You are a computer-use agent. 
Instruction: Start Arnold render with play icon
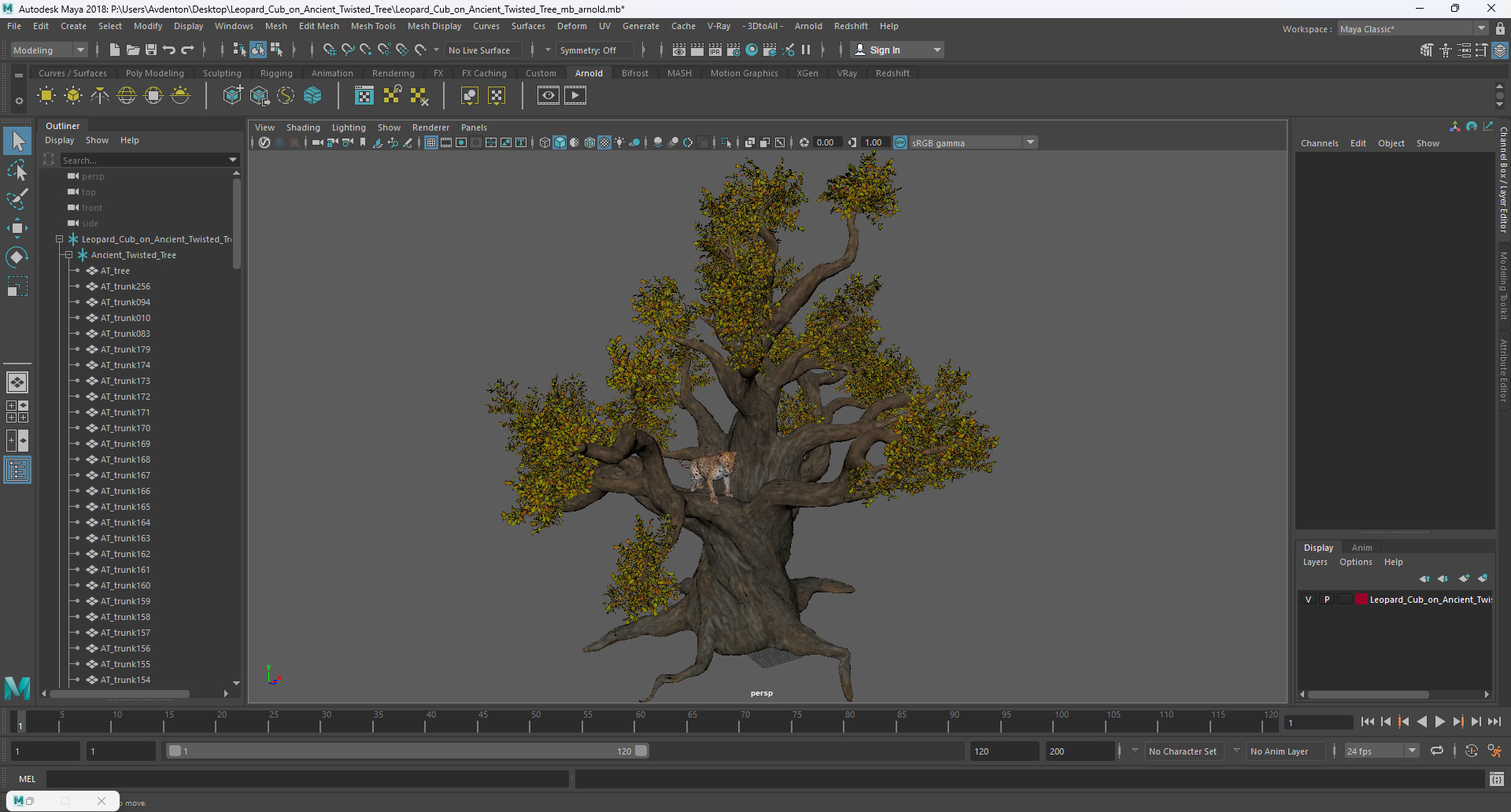coord(575,96)
